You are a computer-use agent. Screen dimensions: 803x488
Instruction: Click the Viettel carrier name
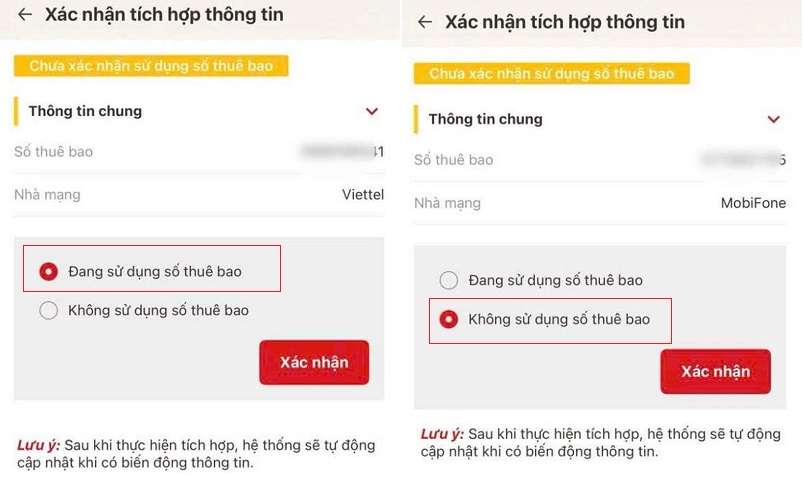(x=362, y=195)
